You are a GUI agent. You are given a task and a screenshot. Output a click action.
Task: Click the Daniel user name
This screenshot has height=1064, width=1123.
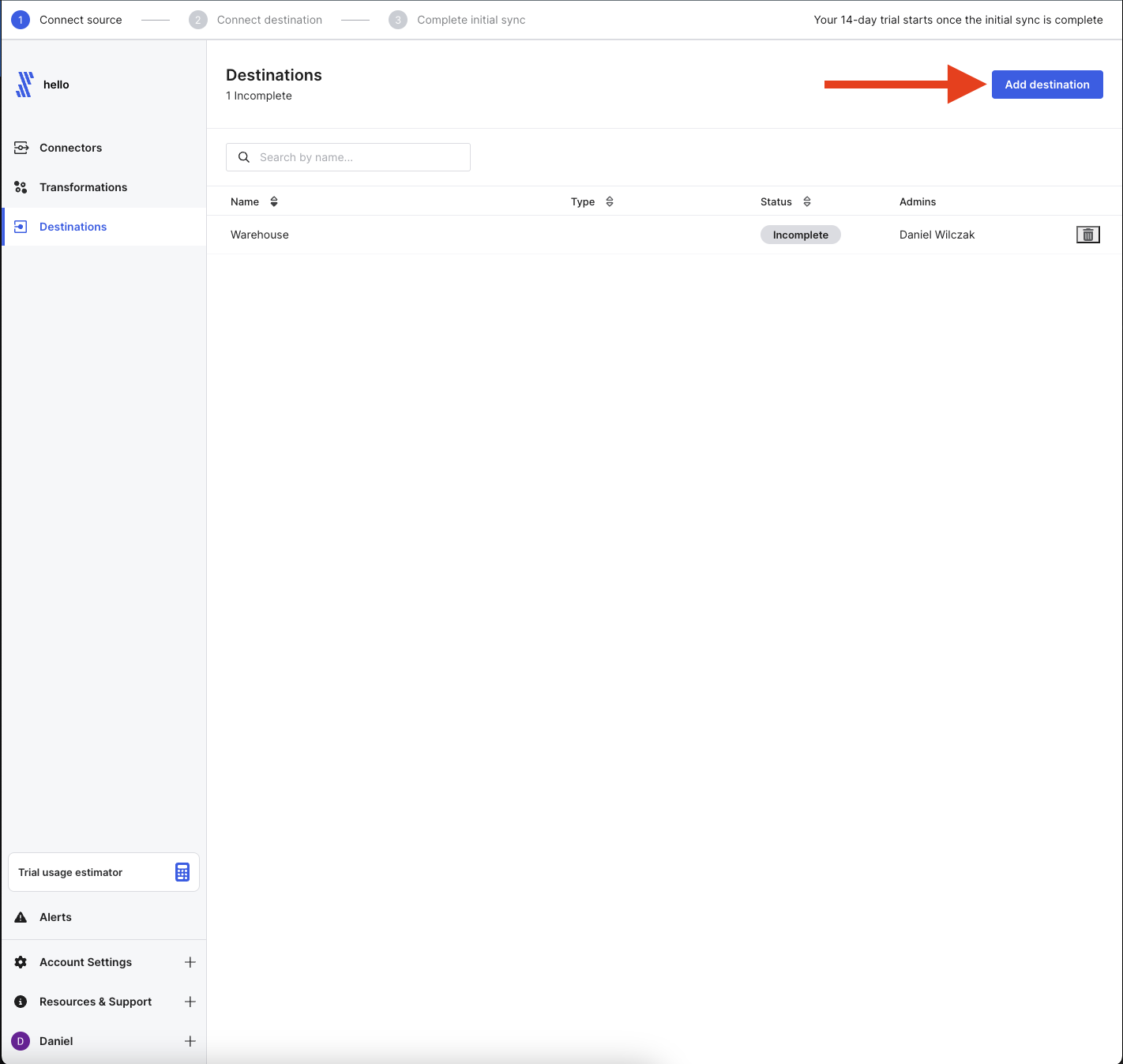point(56,1041)
